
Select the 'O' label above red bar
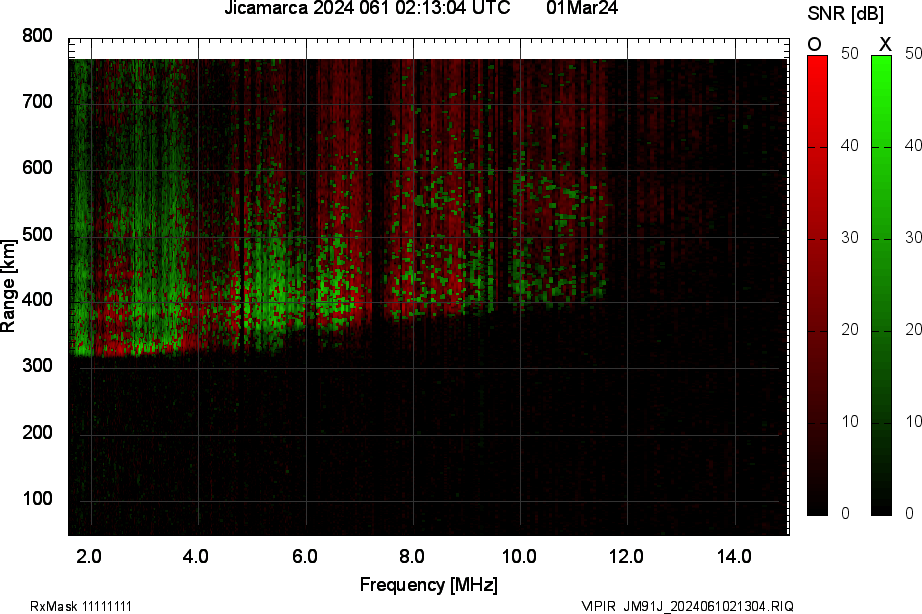pyautogui.click(x=815, y=44)
